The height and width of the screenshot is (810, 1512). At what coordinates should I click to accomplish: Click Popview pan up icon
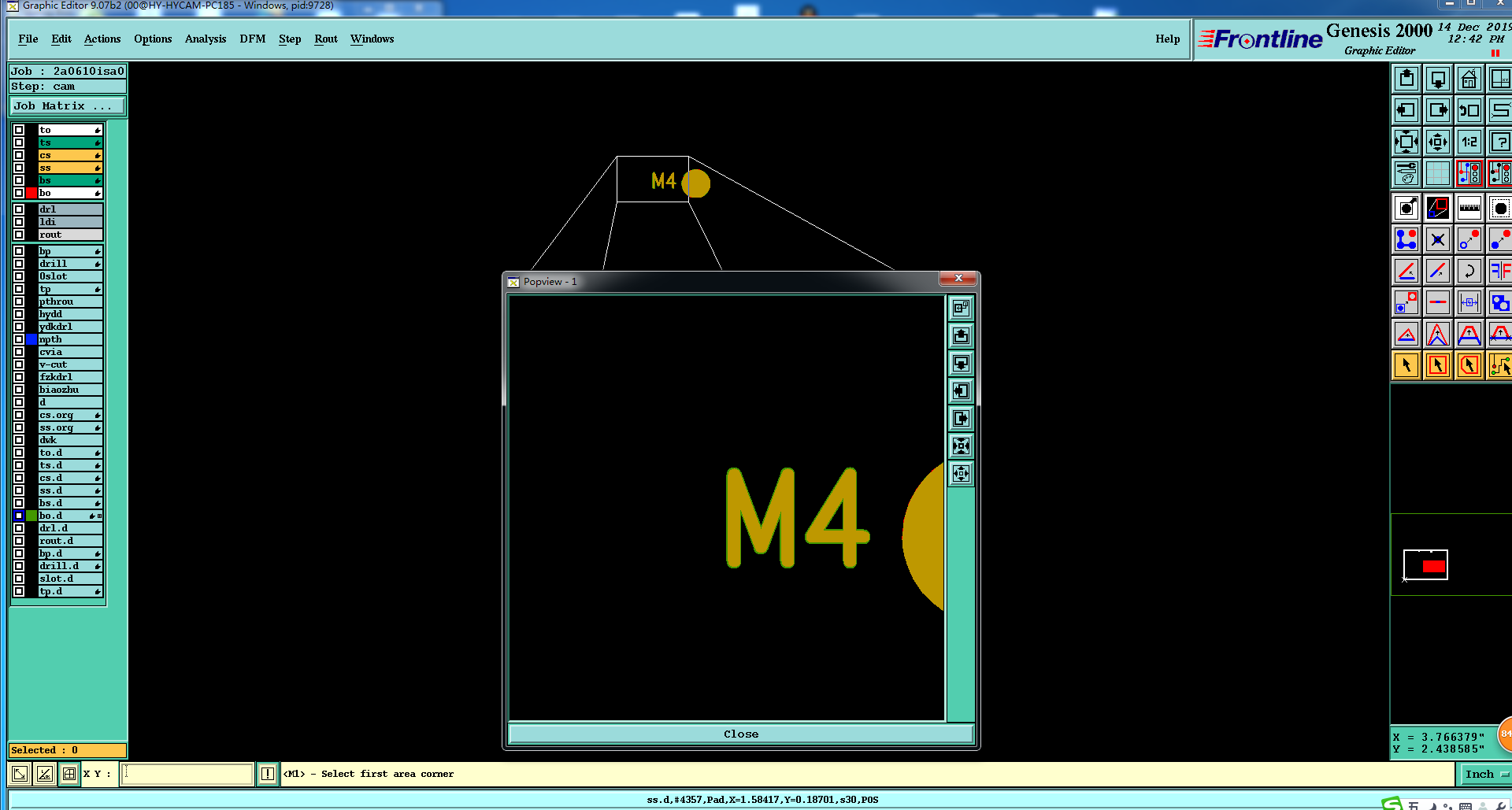coord(962,336)
